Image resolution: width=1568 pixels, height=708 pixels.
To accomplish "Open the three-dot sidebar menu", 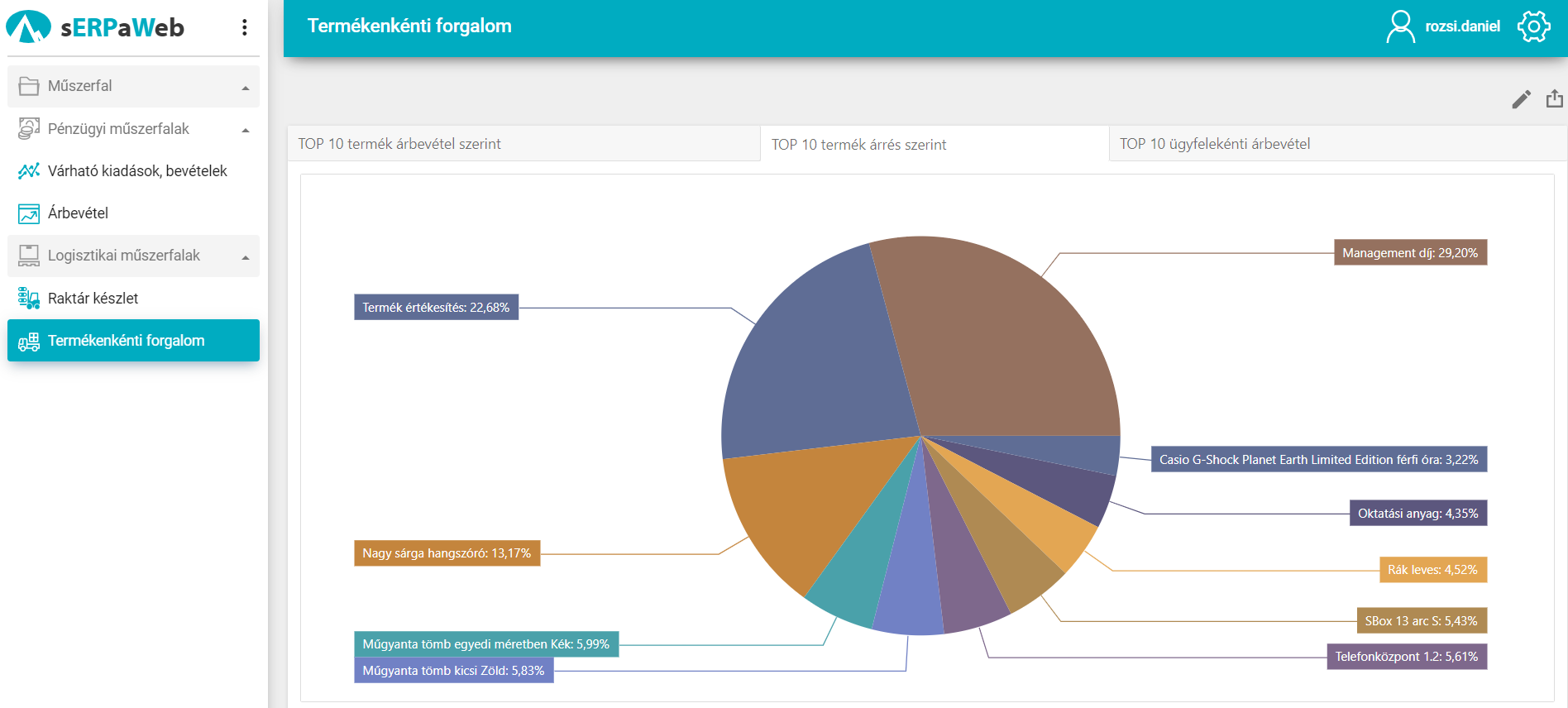I will pos(244,27).
